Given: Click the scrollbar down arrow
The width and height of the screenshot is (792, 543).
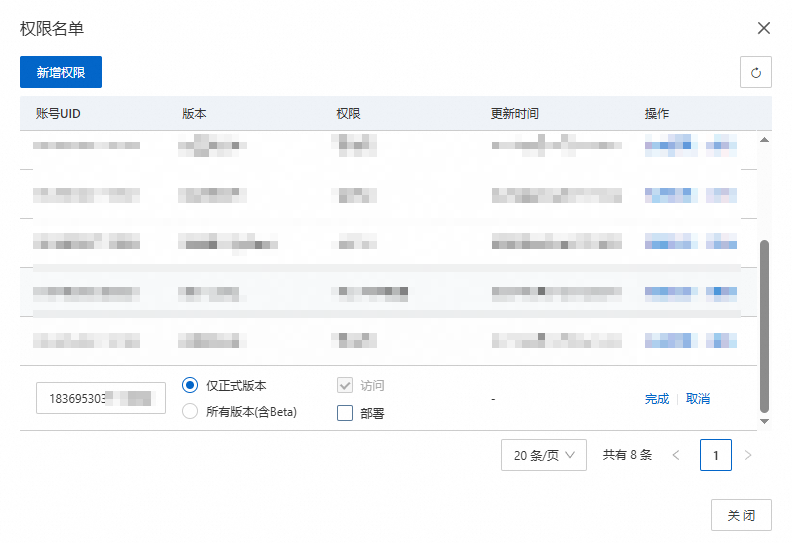Looking at the screenshot, I should (x=765, y=421).
